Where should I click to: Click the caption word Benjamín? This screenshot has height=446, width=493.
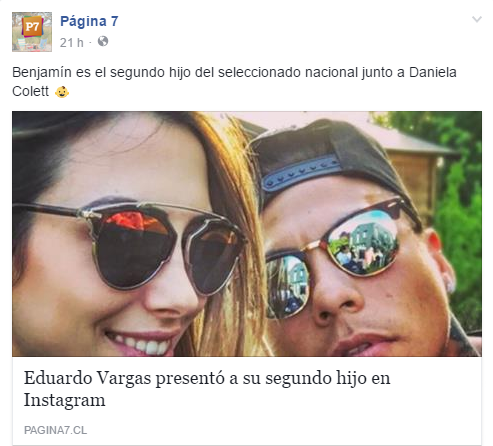click(x=42, y=72)
